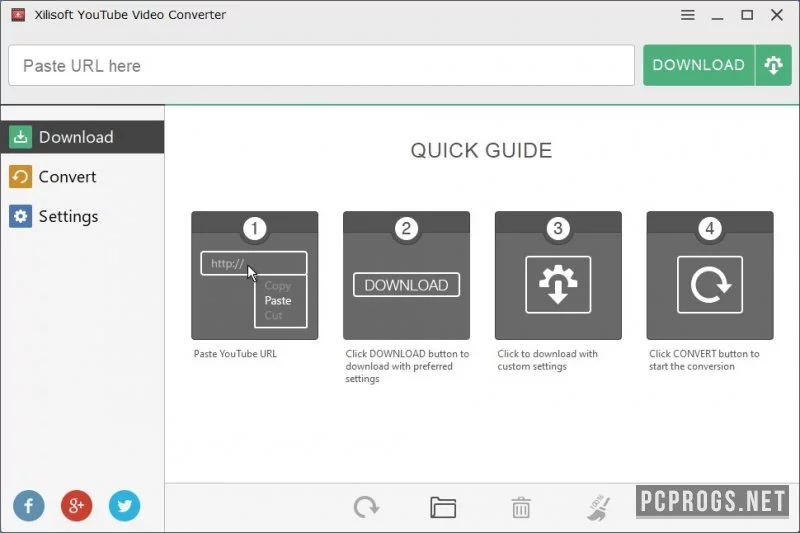This screenshot has width=800, height=533.
Task: Click the green Download sidebar icon
Action: pos(20,137)
